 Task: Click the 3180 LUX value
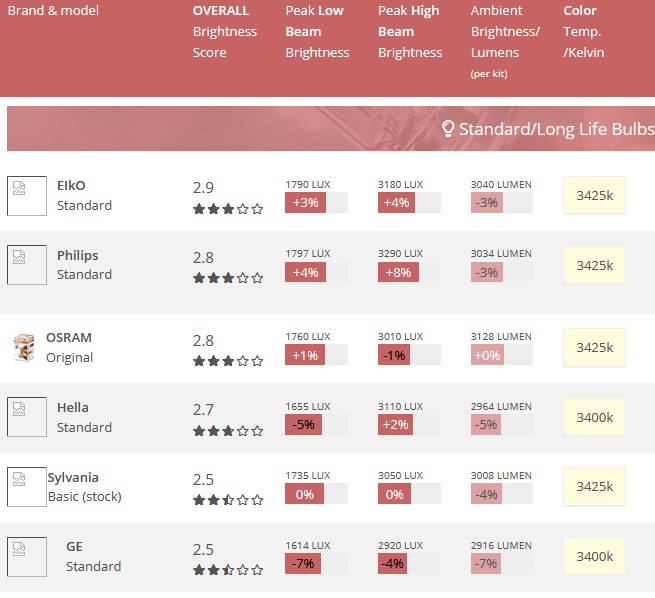pos(401,185)
